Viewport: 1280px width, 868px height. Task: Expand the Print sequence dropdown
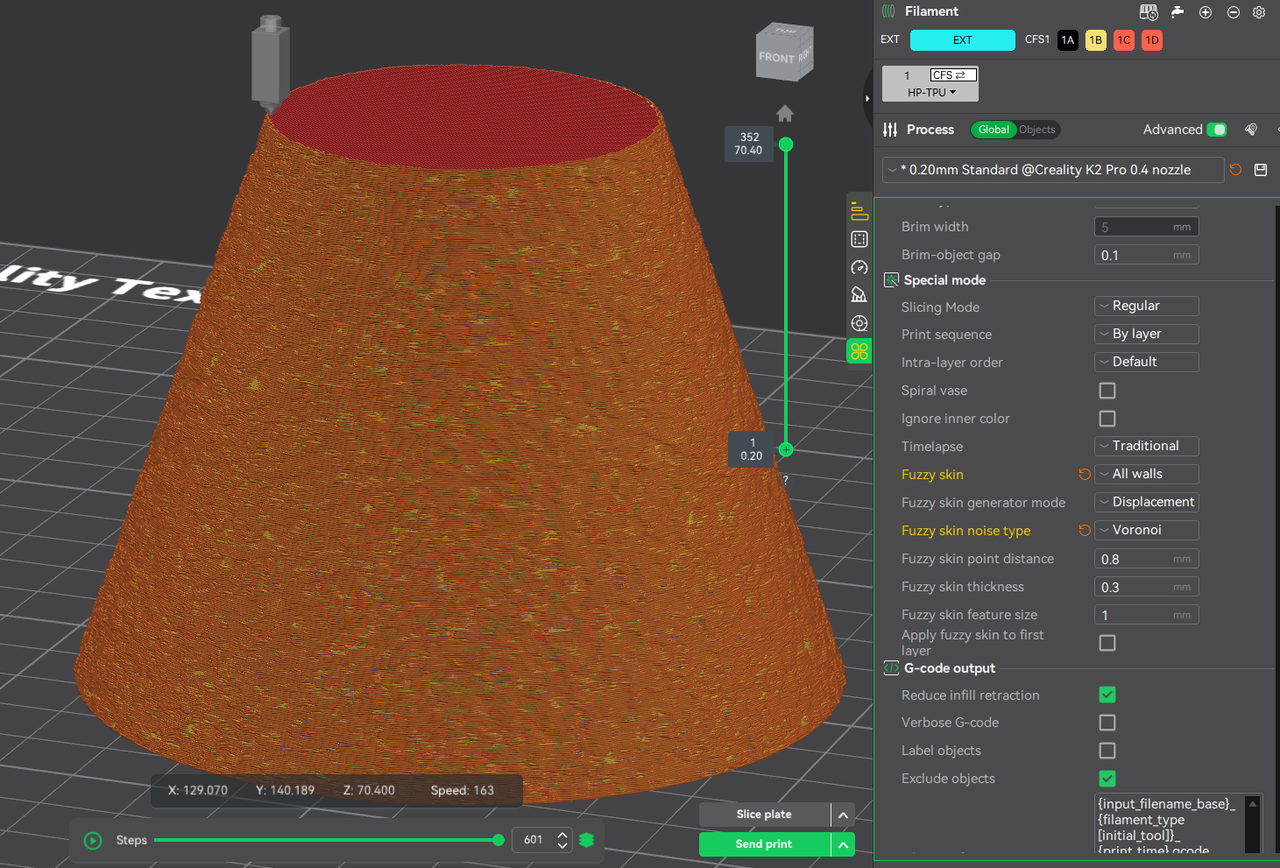coord(1147,335)
